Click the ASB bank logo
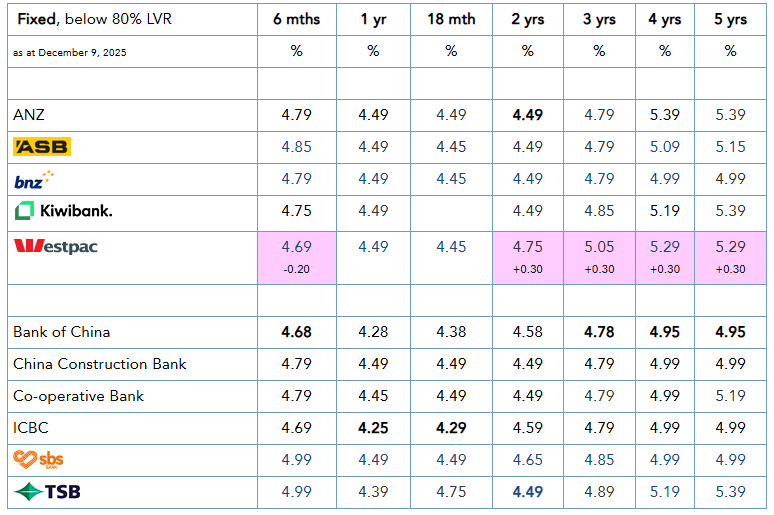774x515 pixels. point(42,147)
